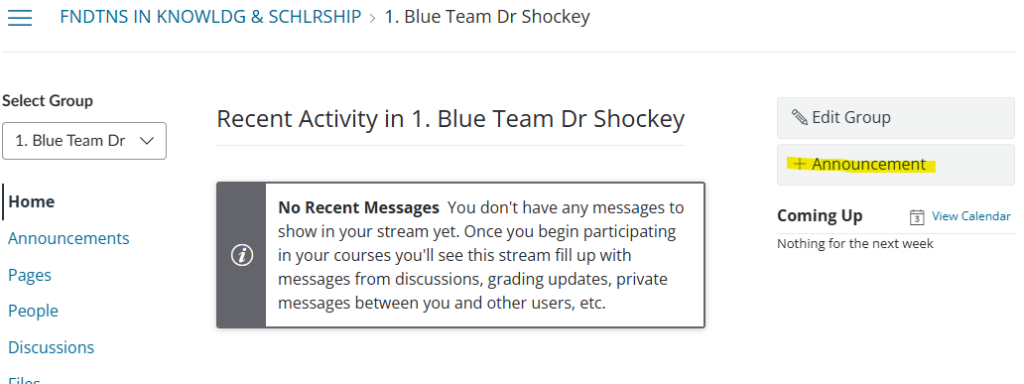This screenshot has height=384, width=1024.
Task: Open the Select Group "1. Blue Team Dr" box
Action: point(84,141)
